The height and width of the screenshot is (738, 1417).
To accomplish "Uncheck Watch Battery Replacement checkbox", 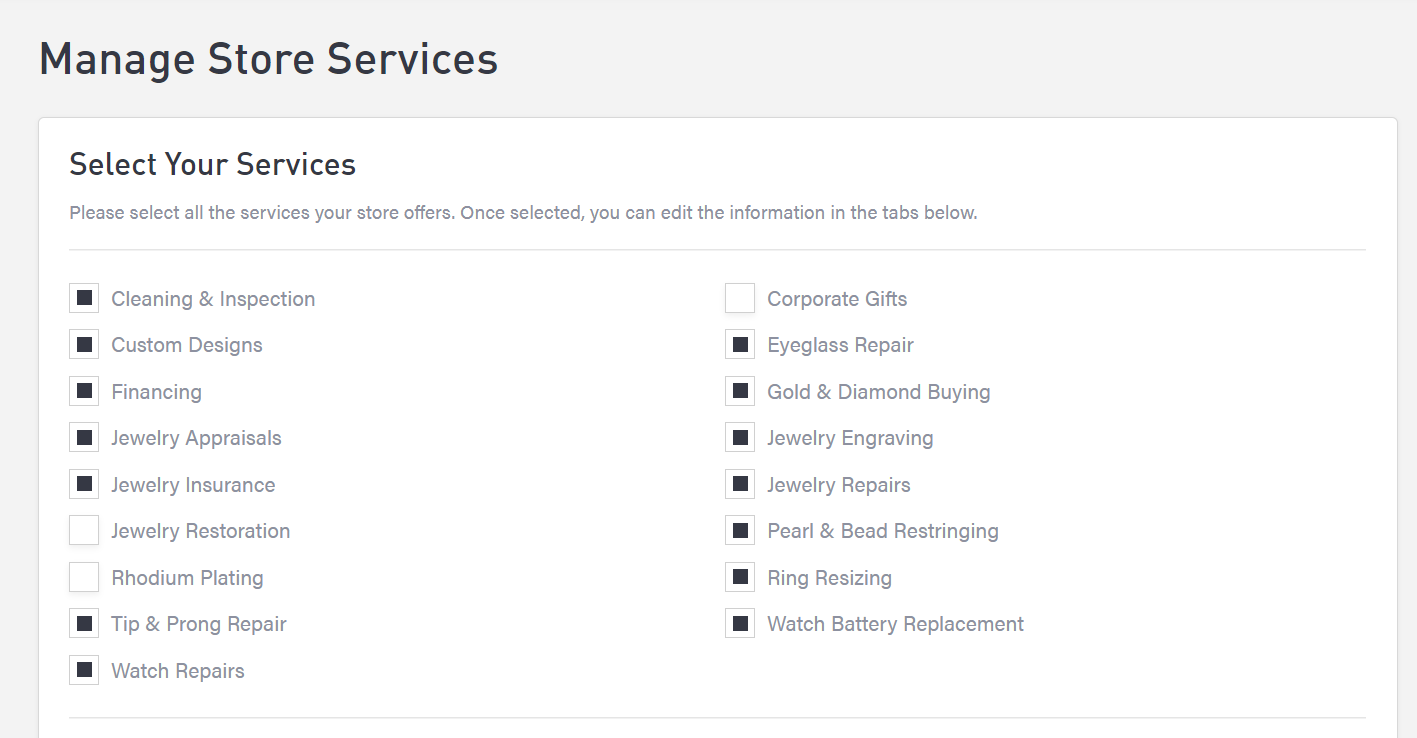I will tap(740, 624).
